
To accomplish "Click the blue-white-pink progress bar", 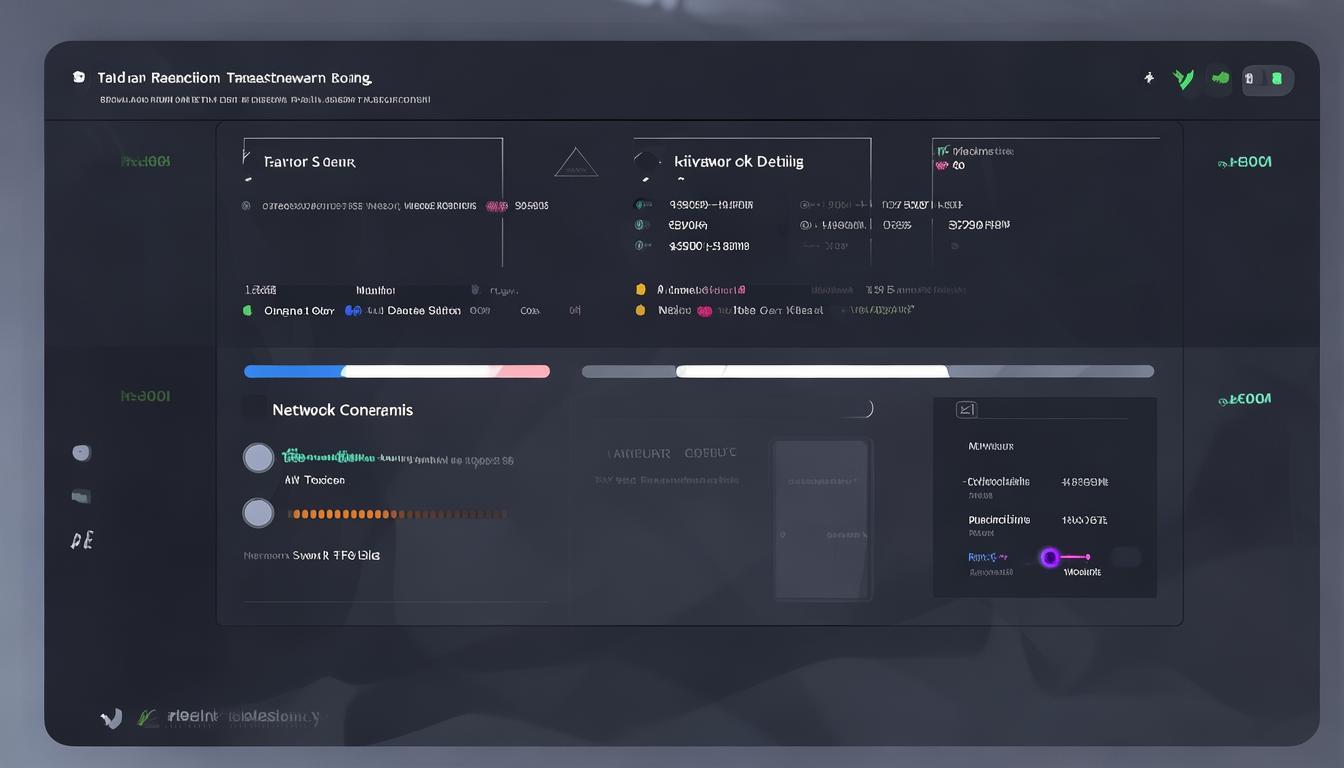I will (x=397, y=371).
